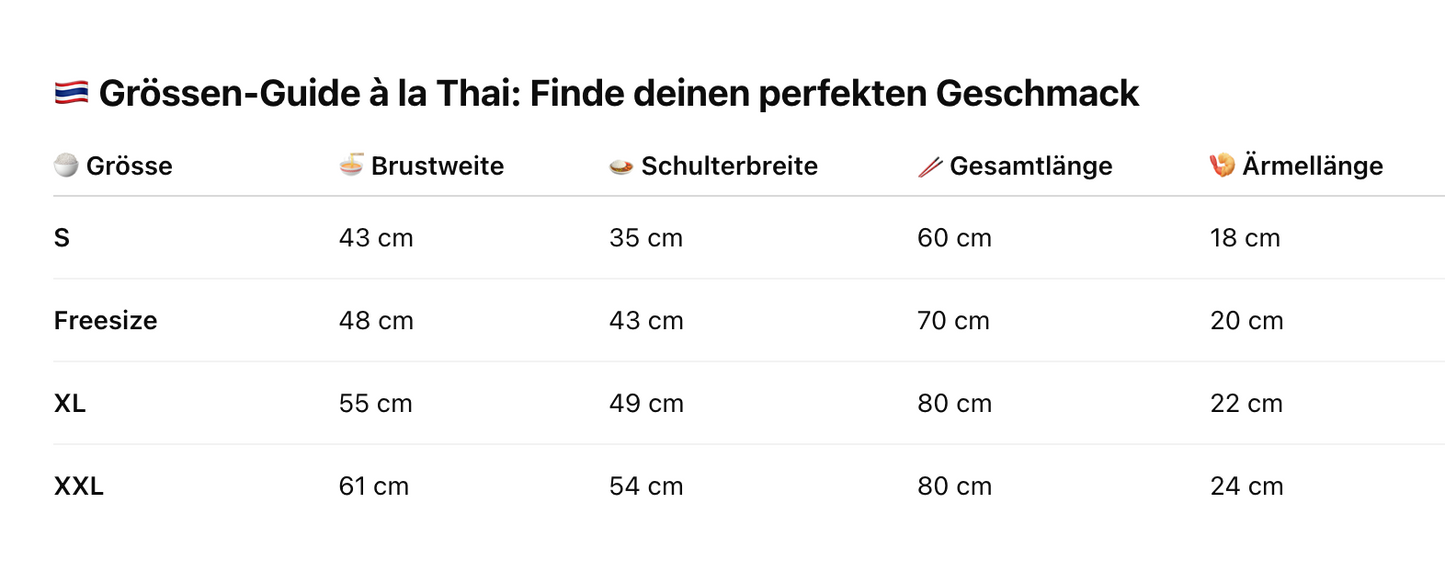Screen dimensions: 1445x572
Task: Click the fried shrimp icon beside Ärmellänge
Action: [1222, 165]
